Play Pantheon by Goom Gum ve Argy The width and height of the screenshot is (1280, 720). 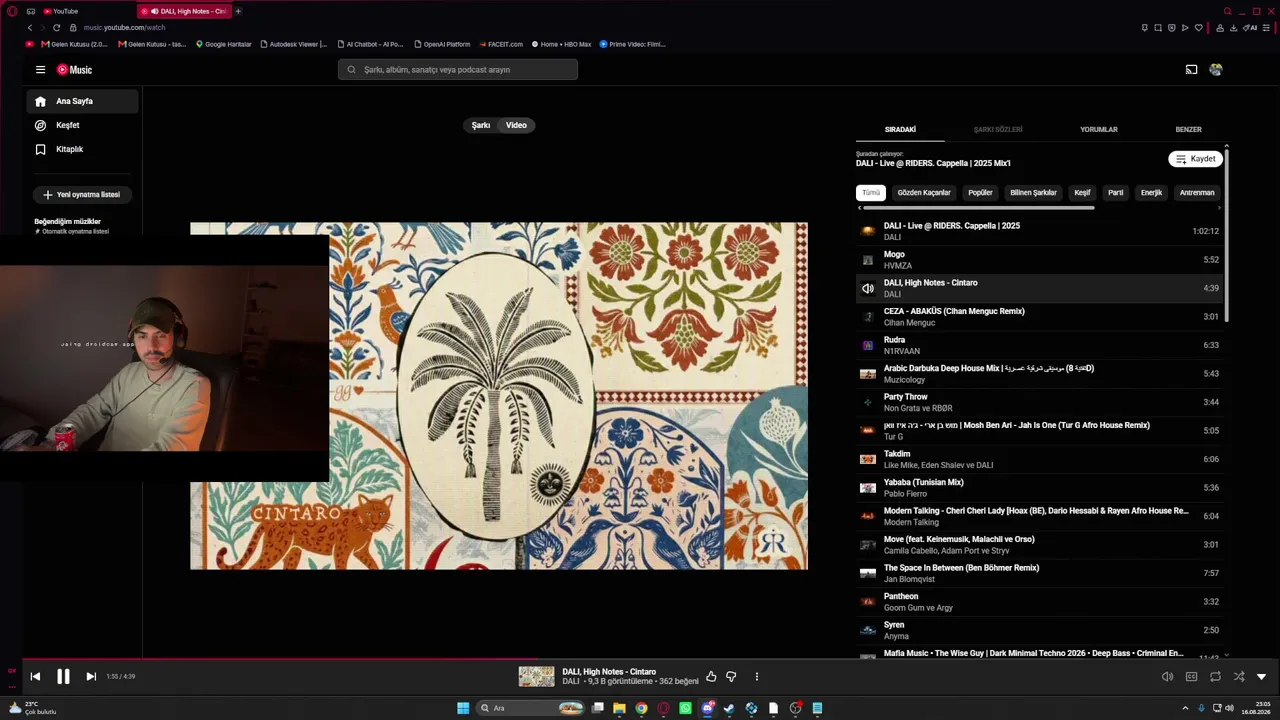(x=1040, y=602)
